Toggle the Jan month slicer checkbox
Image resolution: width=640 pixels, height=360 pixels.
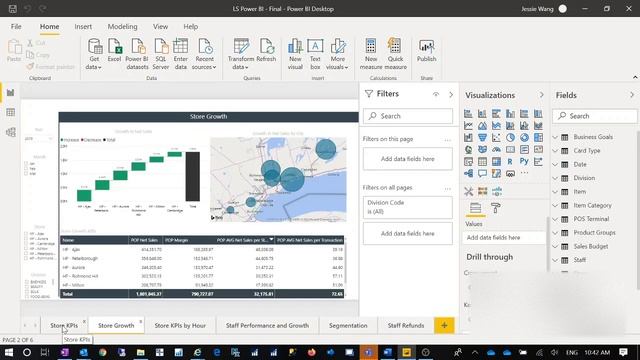(x=26, y=164)
